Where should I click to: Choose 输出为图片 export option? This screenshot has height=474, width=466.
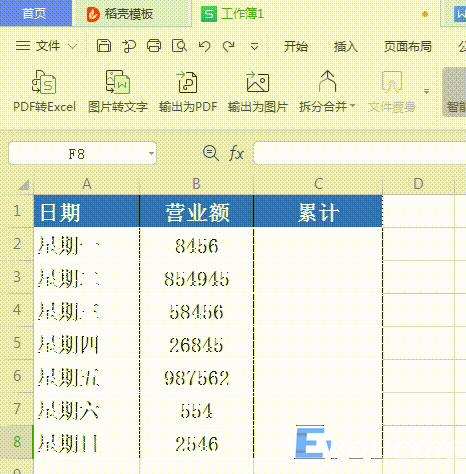pos(257,91)
